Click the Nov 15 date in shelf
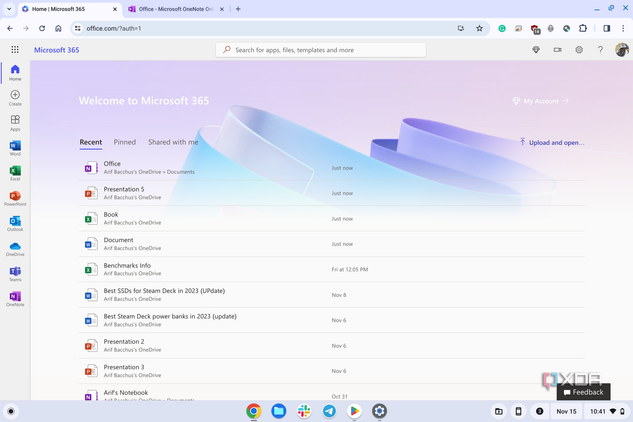The height and width of the screenshot is (422, 633). pos(566,411)
